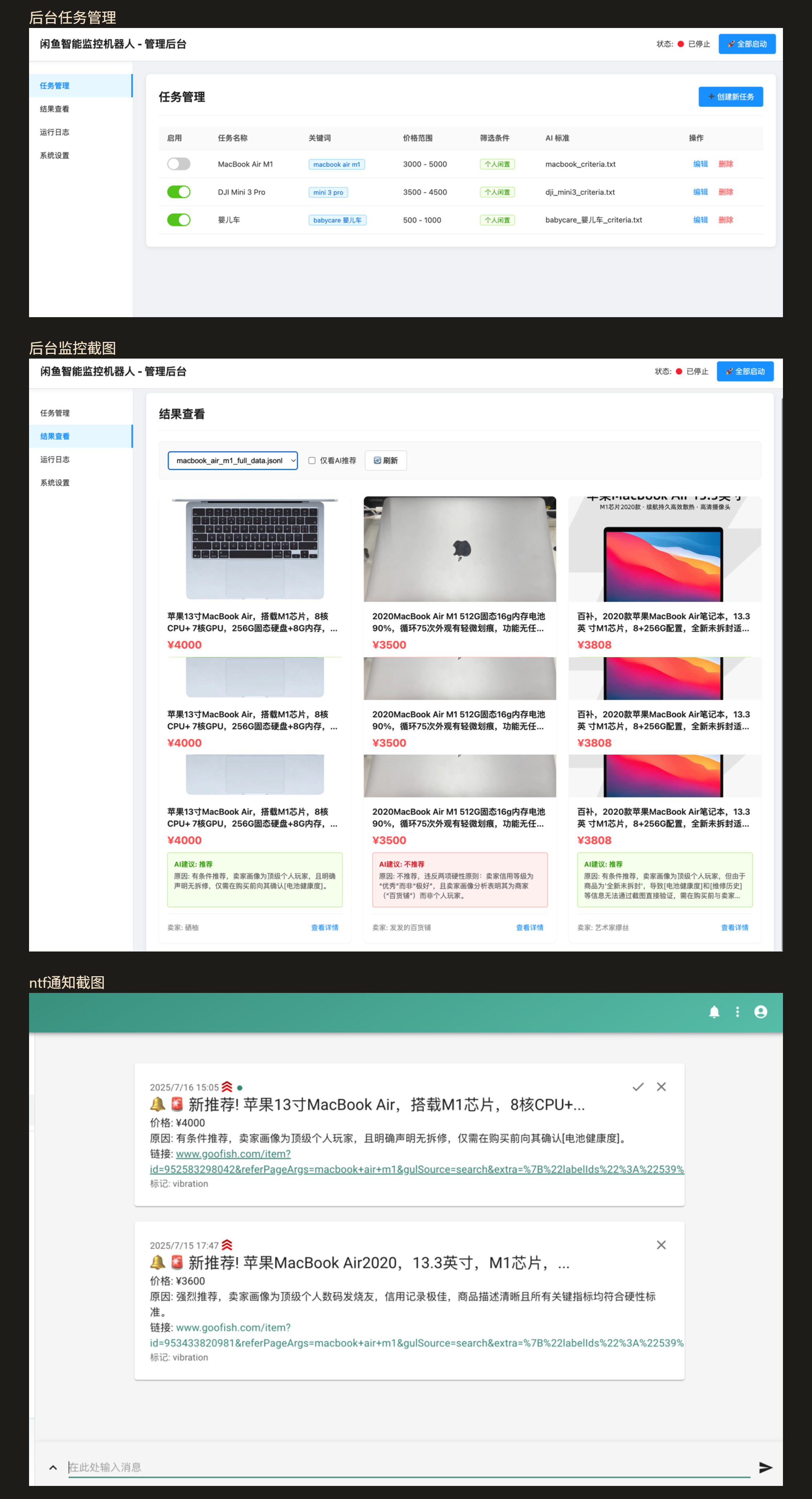Click 编辑 for the 婴儿车 task
The width and height of the screenshot is (812, 1499).
click(700, 220)
